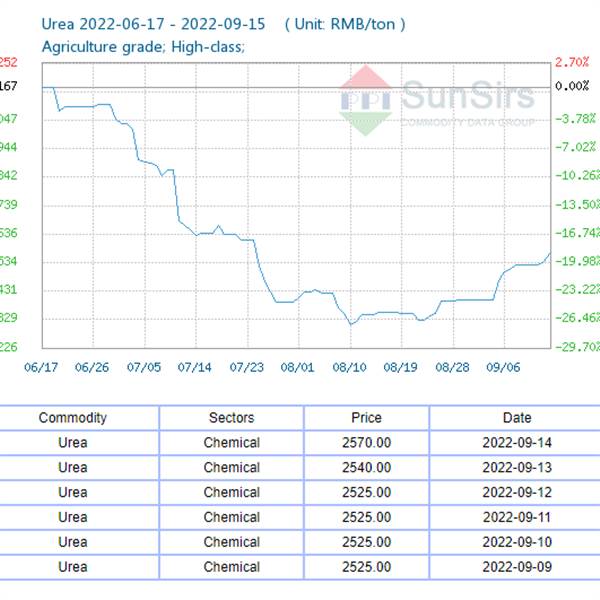This screenshot has width=600, height=600.
Task: Click the -3.78% percentage axis label
Action: 576,119
